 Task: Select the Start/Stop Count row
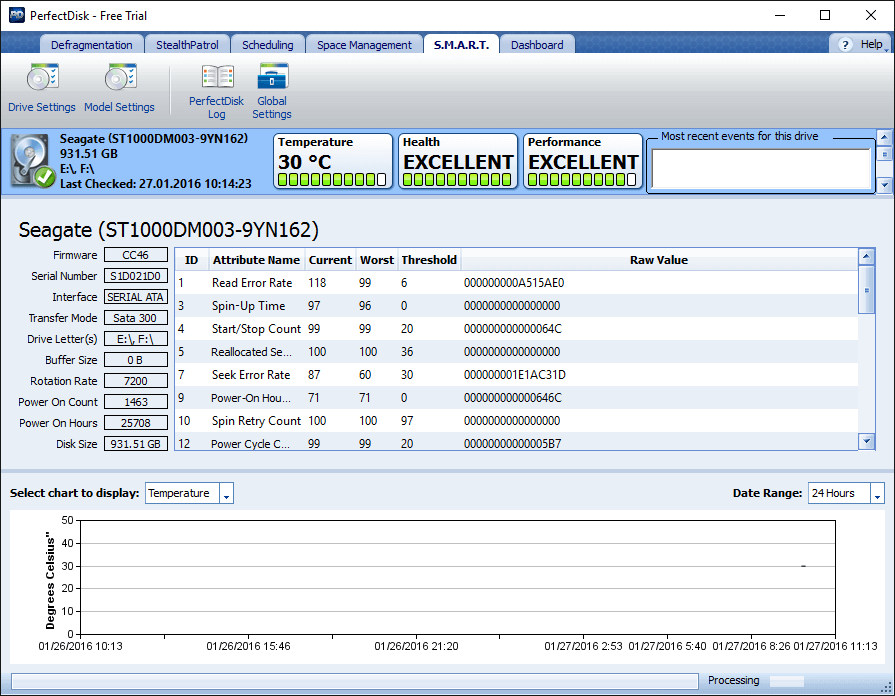point(516,329)
